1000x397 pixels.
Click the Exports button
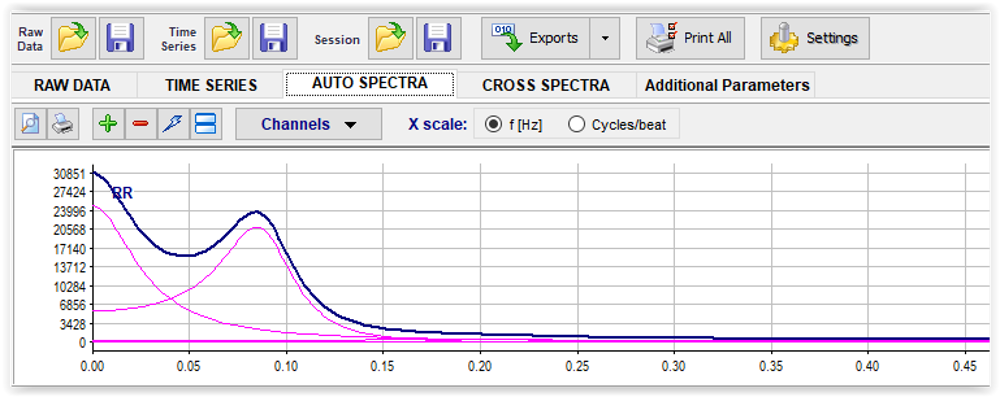coord(535,38)
